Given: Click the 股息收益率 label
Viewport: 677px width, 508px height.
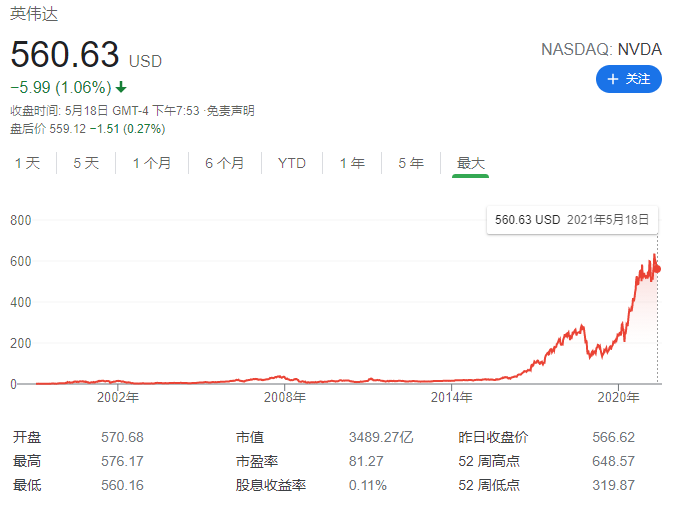Looking at the screenshot, I should (271, 485).
